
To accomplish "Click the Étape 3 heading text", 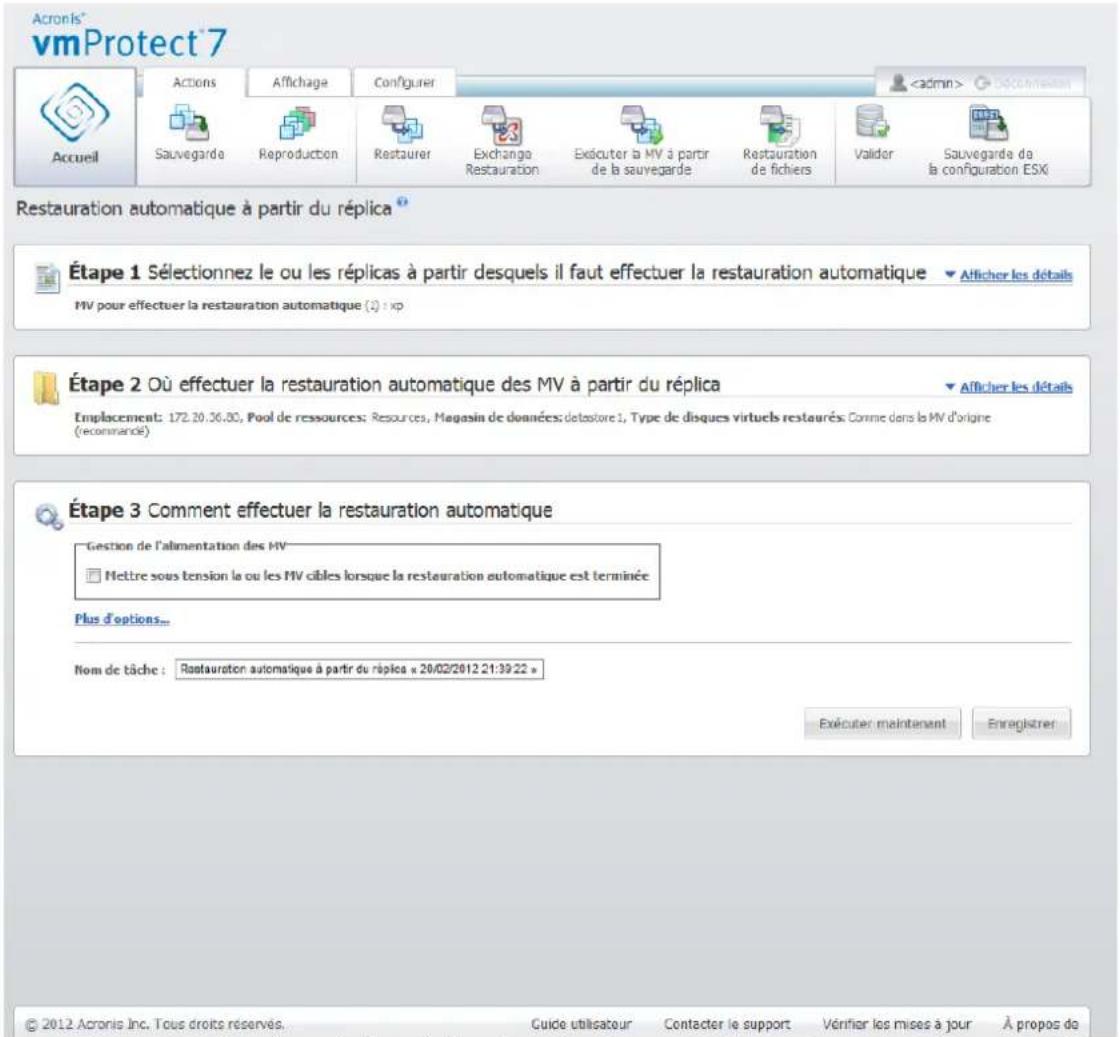I will click(310, 511).
